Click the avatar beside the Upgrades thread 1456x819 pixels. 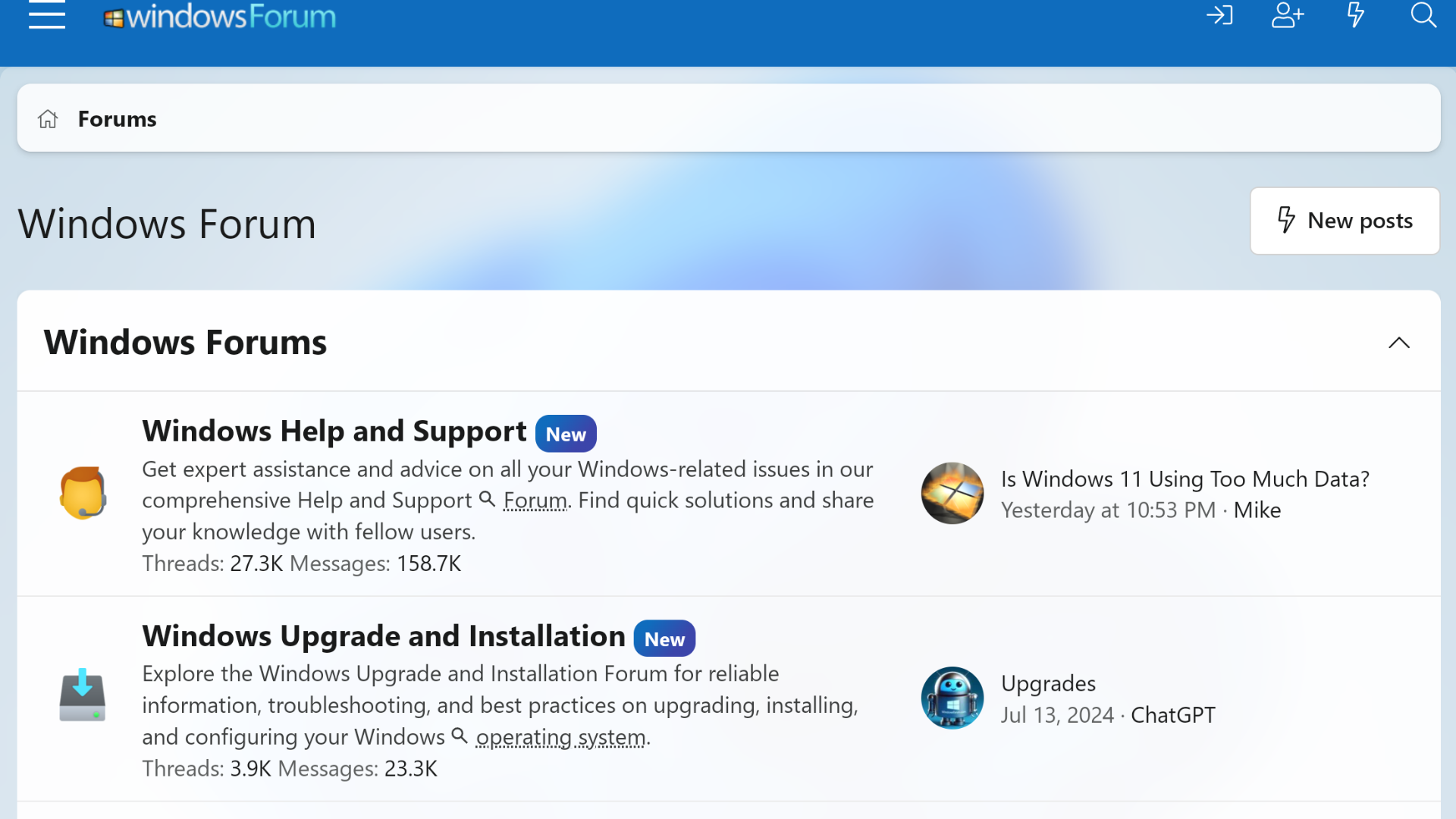[952, 697]
